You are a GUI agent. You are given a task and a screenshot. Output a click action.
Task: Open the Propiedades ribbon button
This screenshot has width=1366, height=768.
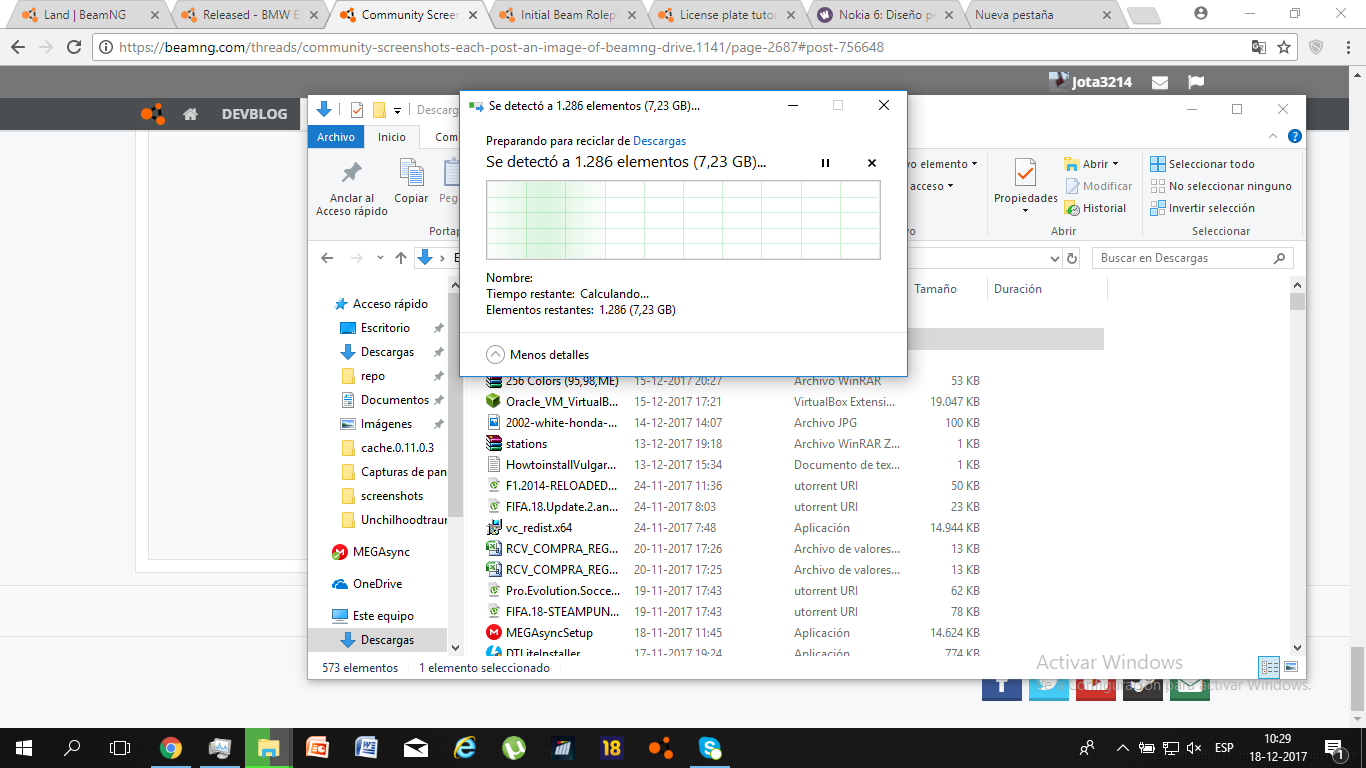pyautogui.click(x=1025, y=185)
